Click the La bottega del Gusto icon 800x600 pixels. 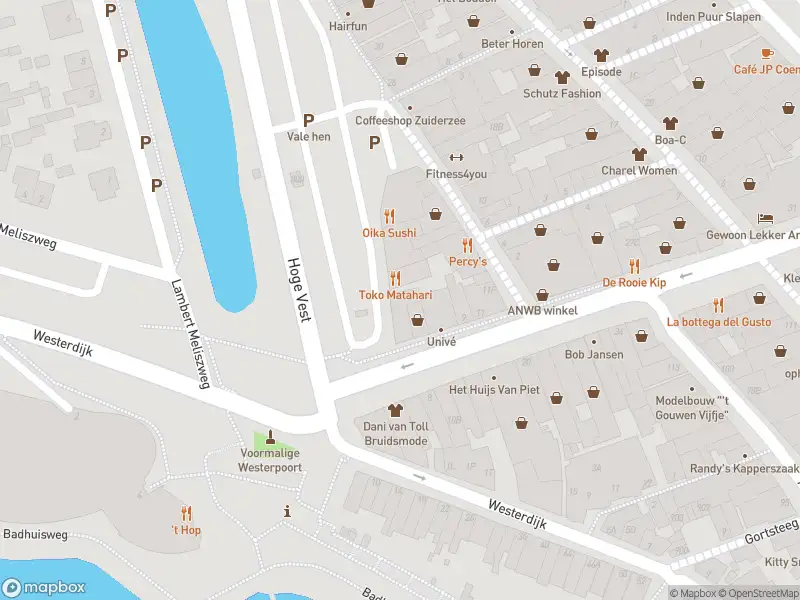click(718, 305)
